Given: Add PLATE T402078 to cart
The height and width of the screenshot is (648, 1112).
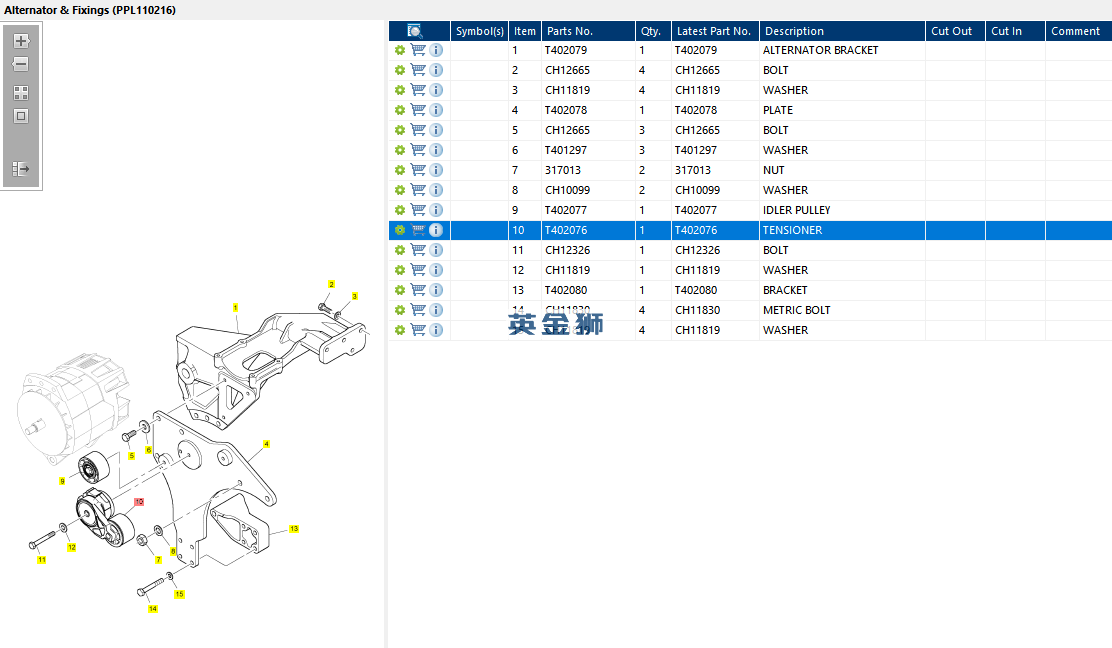Looking at the screenshot, I should click(x=418, y=110).
